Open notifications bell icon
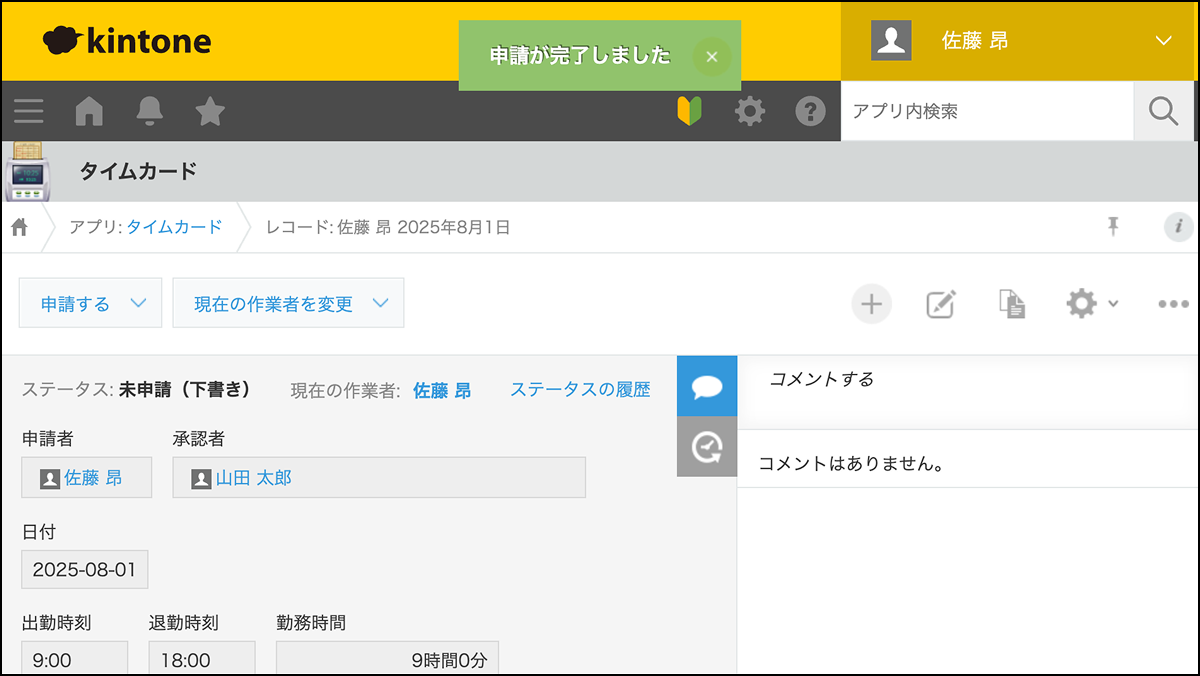Viewport: 1200px width, 676px height. pyautogui.click(x=150, y=111)
